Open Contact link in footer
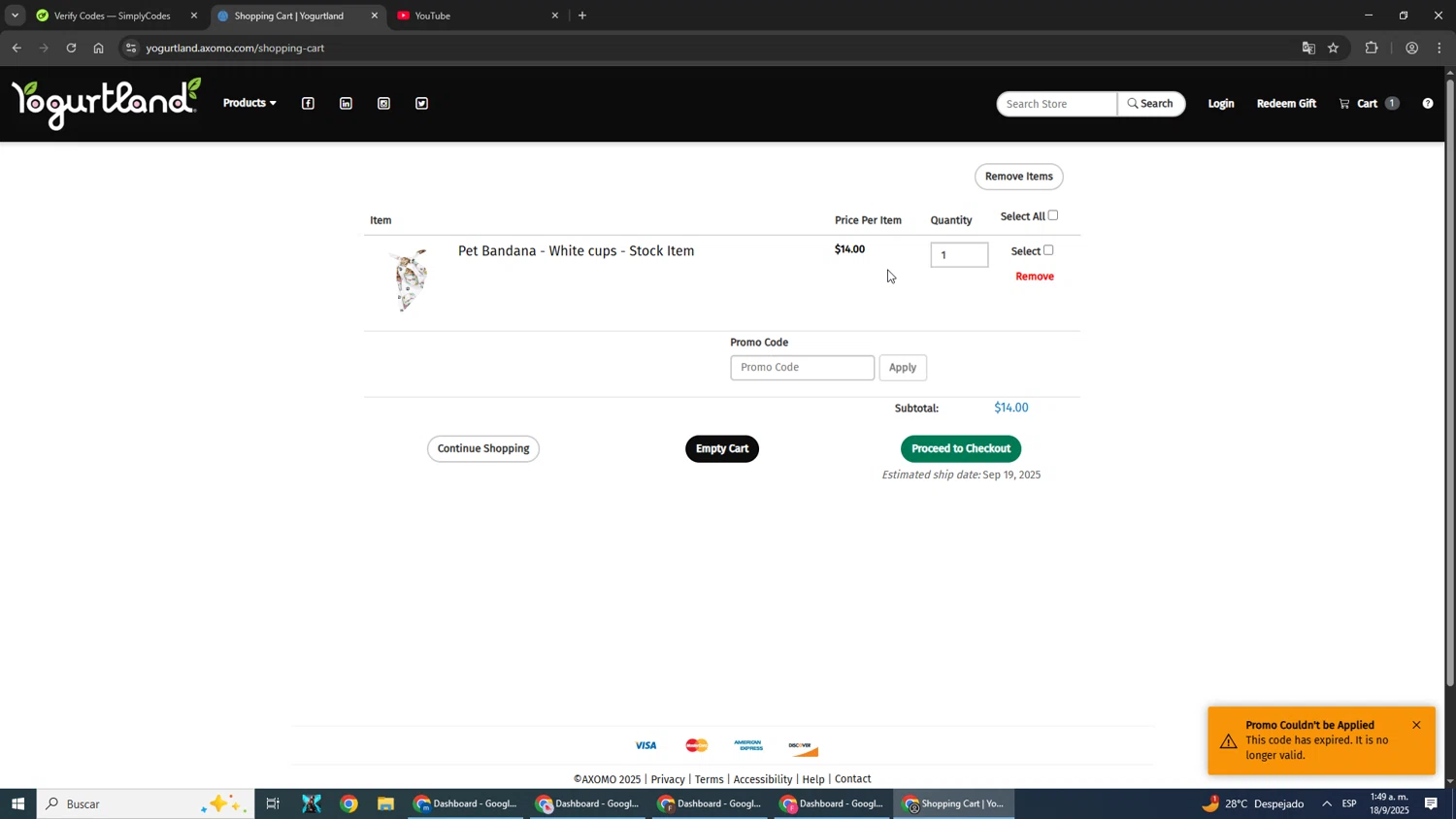This screenshot has height=819, width=1456. click(853, 779)
